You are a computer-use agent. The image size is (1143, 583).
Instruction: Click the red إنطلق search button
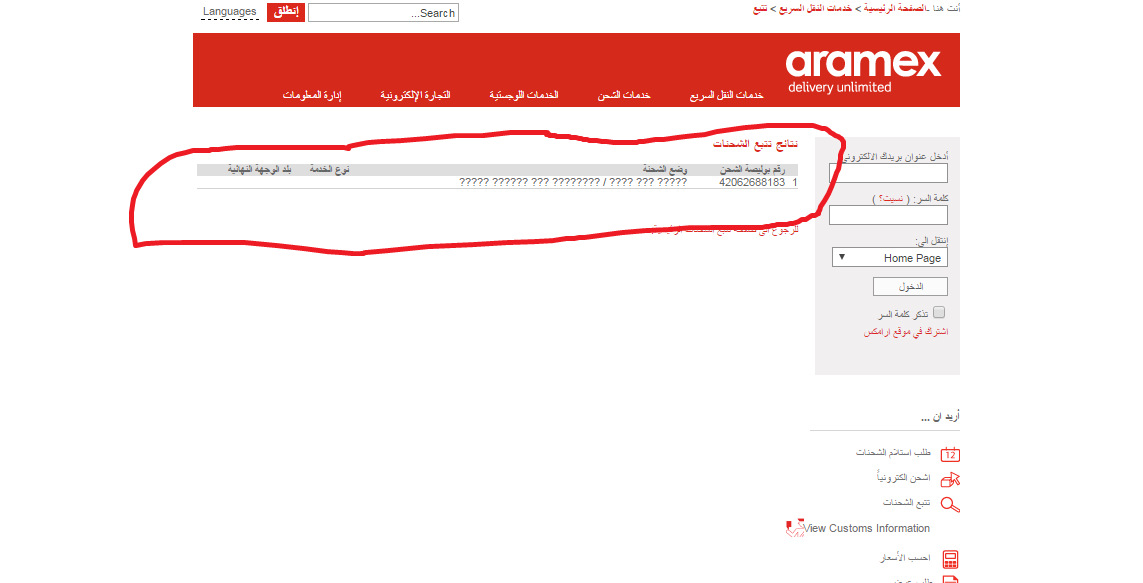tap(286, 12)
